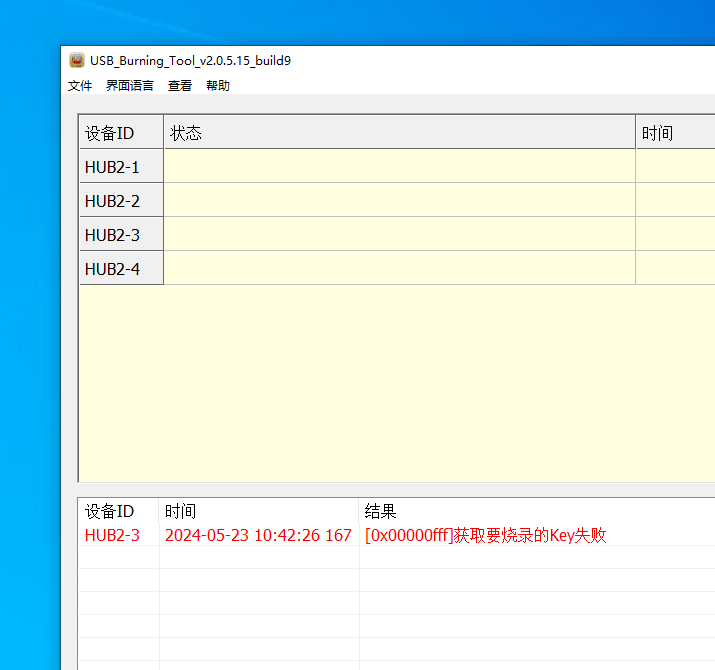Click the 设备ID header in device table
This screenshot has height=670, width=715.
[x=121, y=132]
